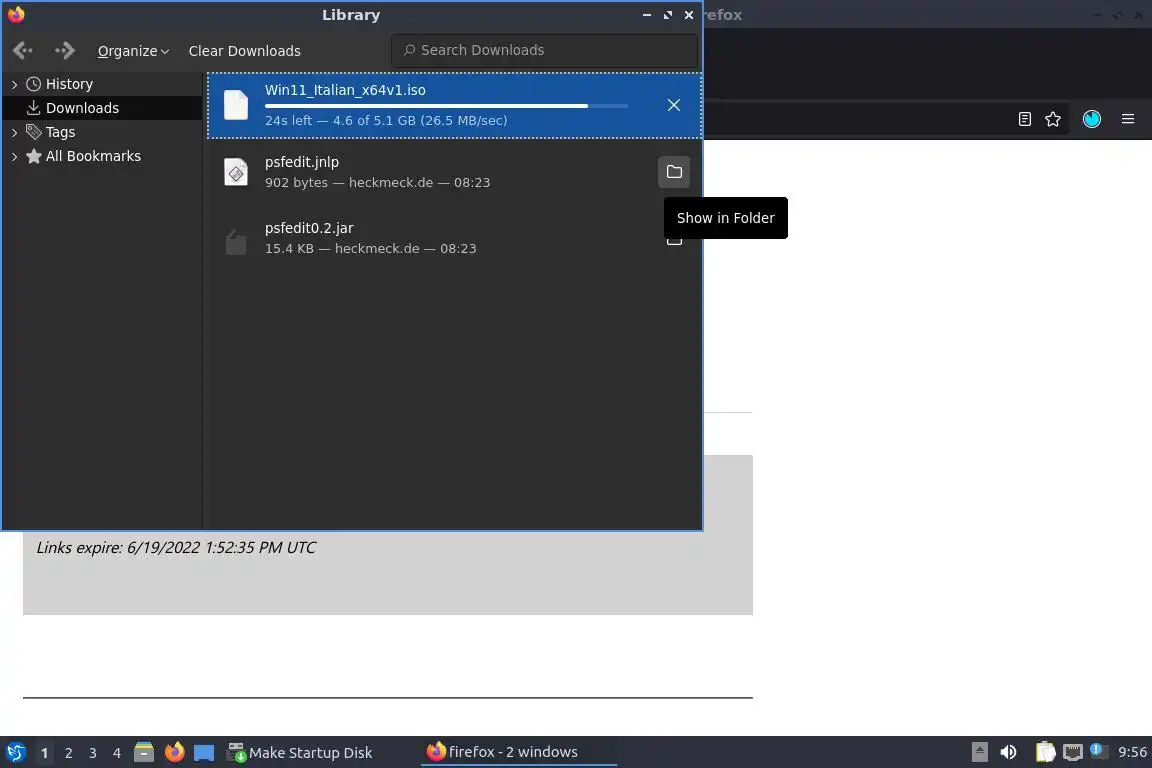The image size is (1152, 768).
Task: Maximize the Library window
Action: click(668, 15)
